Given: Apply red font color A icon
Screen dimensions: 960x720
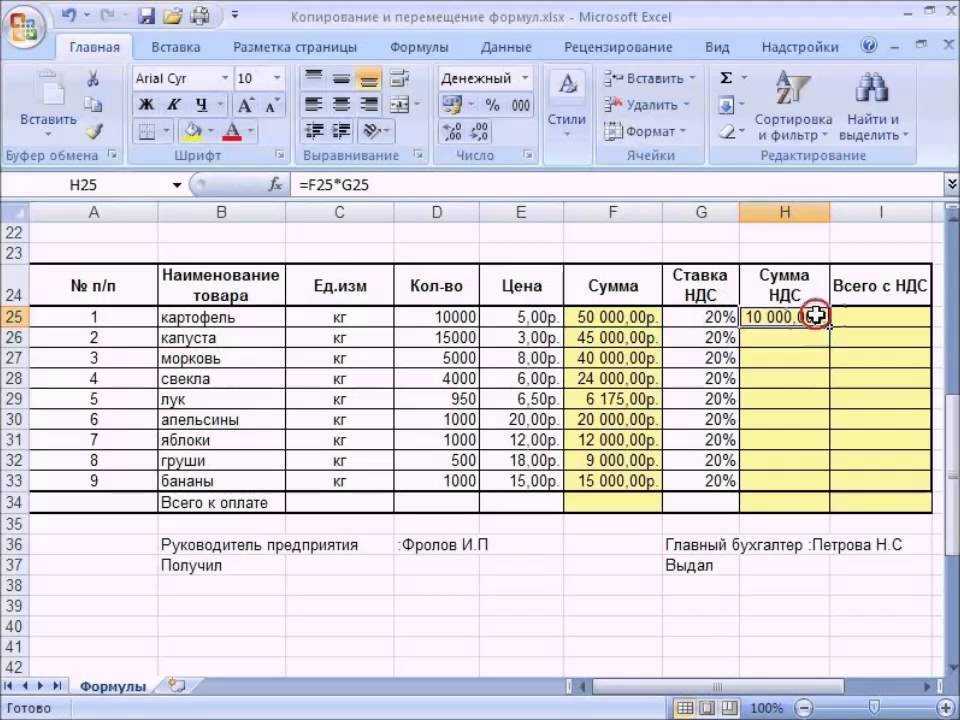Looking at the screenshot, I should point(232,131).
